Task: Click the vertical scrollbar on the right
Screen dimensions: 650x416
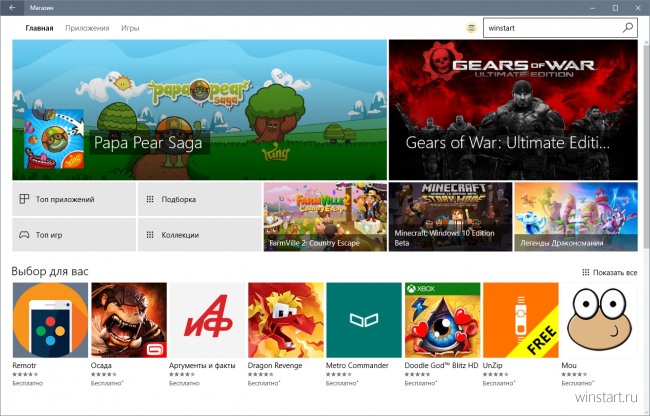Action: point(646,149)
